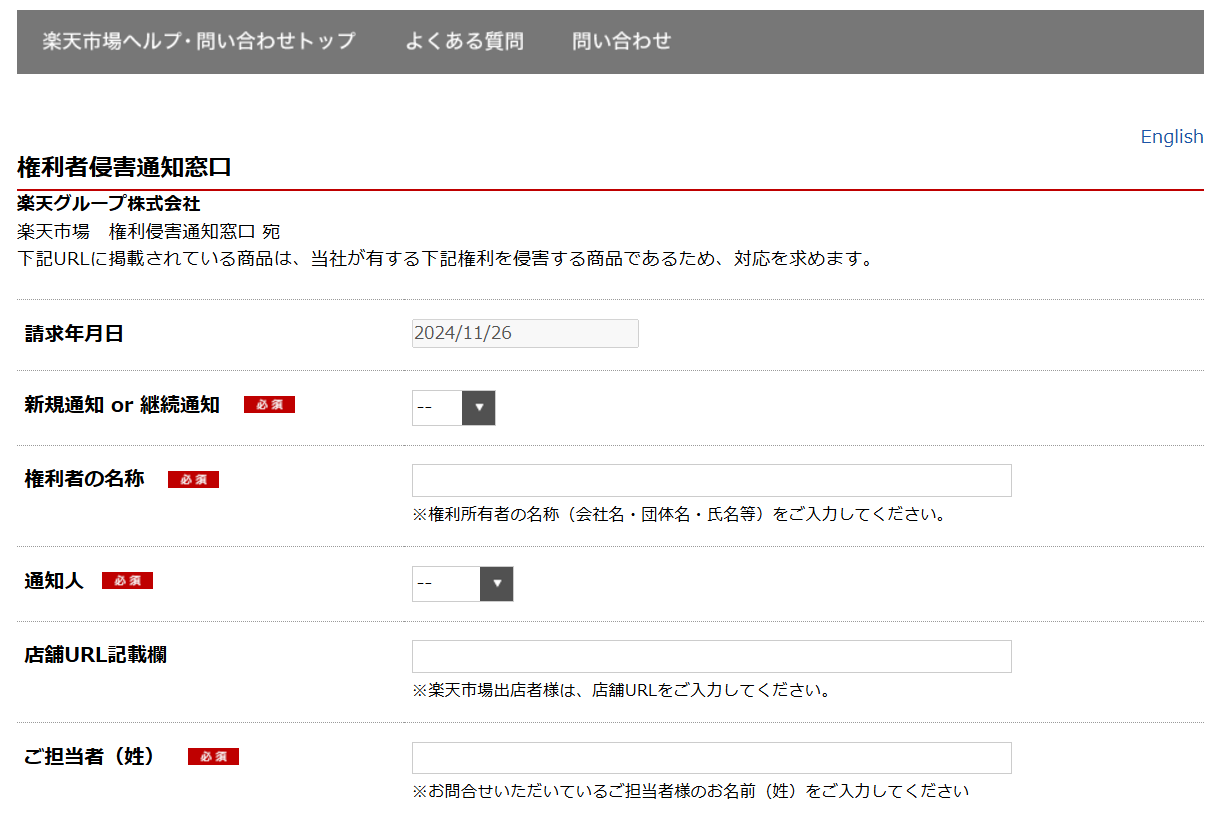Focus the 店舗URL記載欄 input box

coord(711,656)
